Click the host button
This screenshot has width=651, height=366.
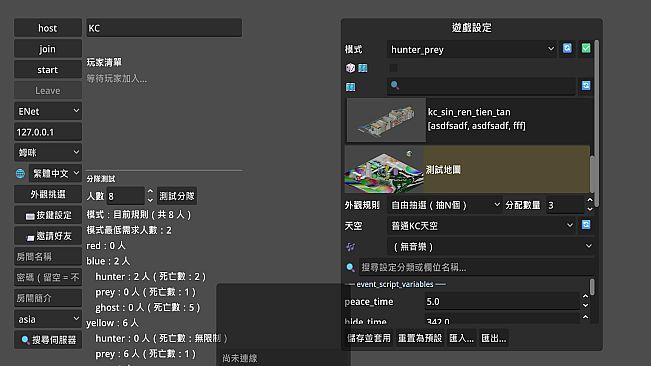coord(48,28)
